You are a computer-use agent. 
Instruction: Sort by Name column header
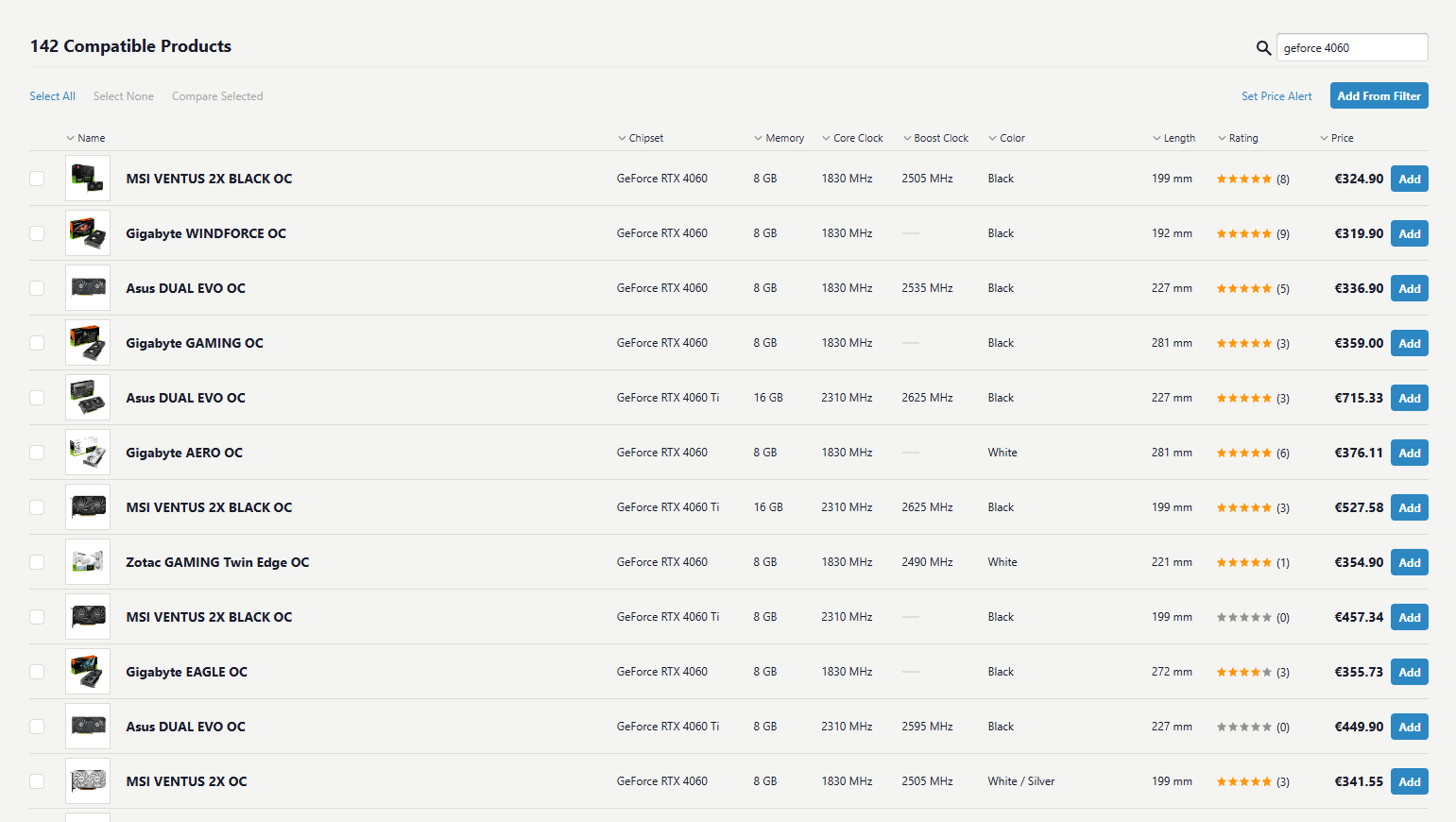pos(86,138)
